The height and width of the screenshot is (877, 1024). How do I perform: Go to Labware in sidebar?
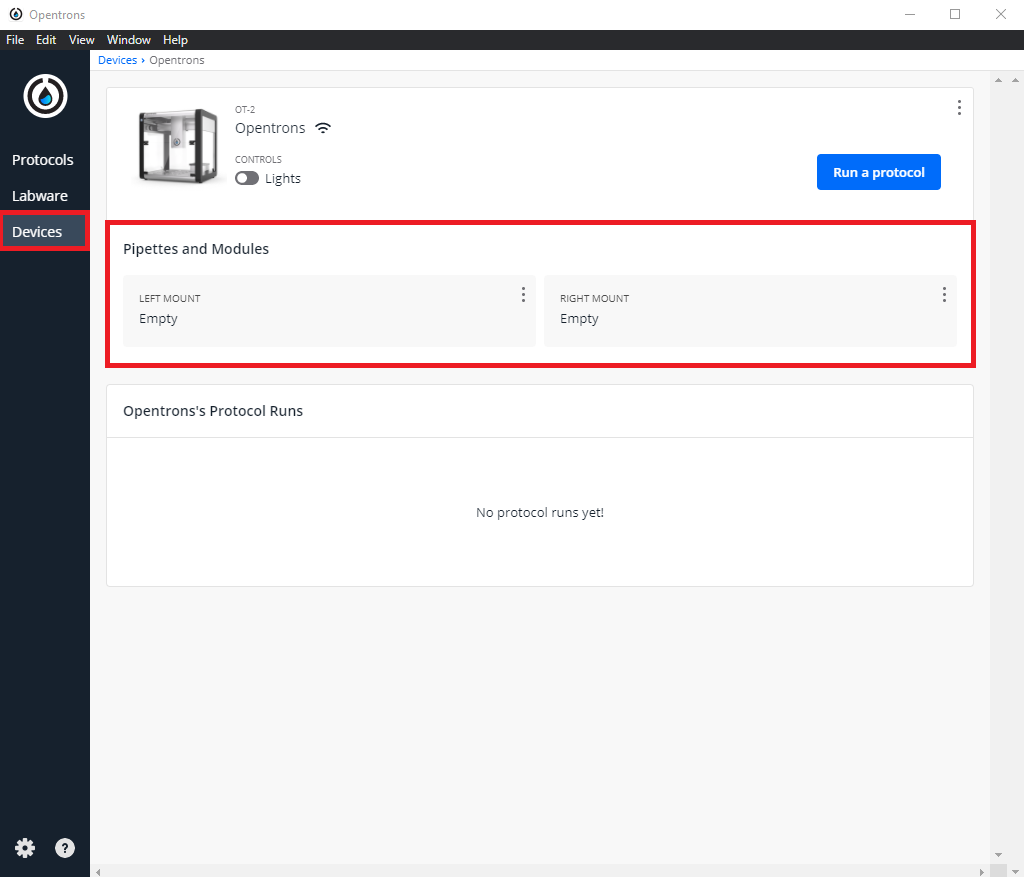[40, 196]
